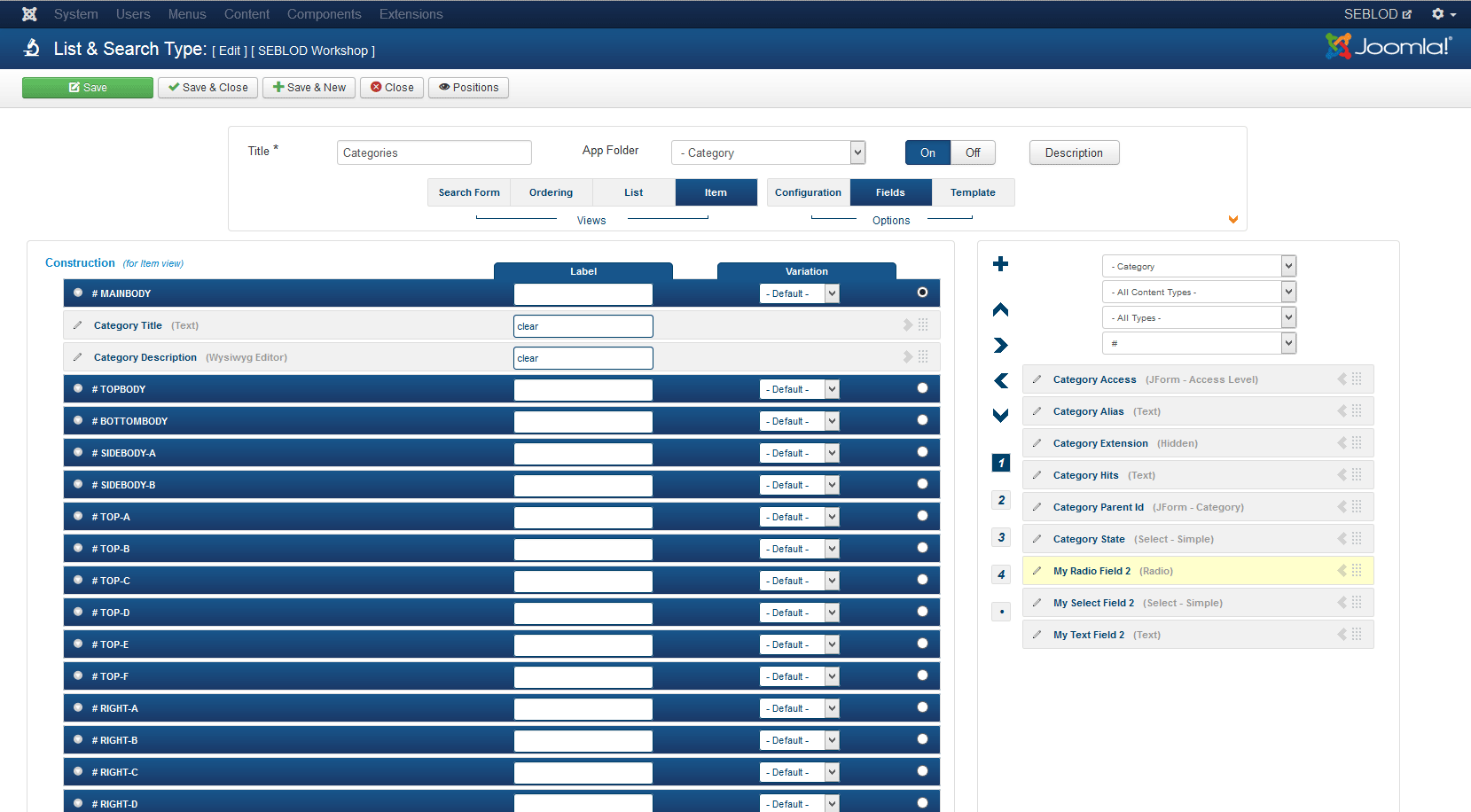The height and width of the screenshot is (812, 1471).
Task: Click pencil icon for Category Extension
Action: [1037, 443]
